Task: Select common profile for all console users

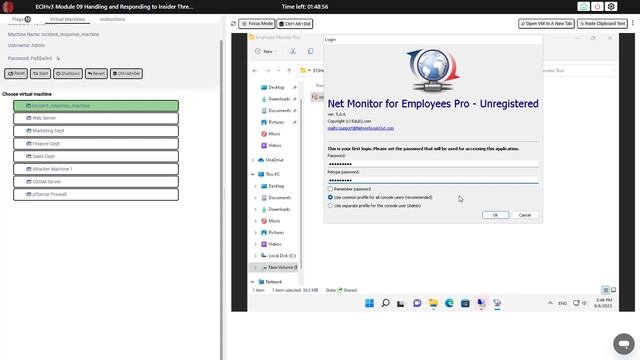Action: [x=330, y=197]
